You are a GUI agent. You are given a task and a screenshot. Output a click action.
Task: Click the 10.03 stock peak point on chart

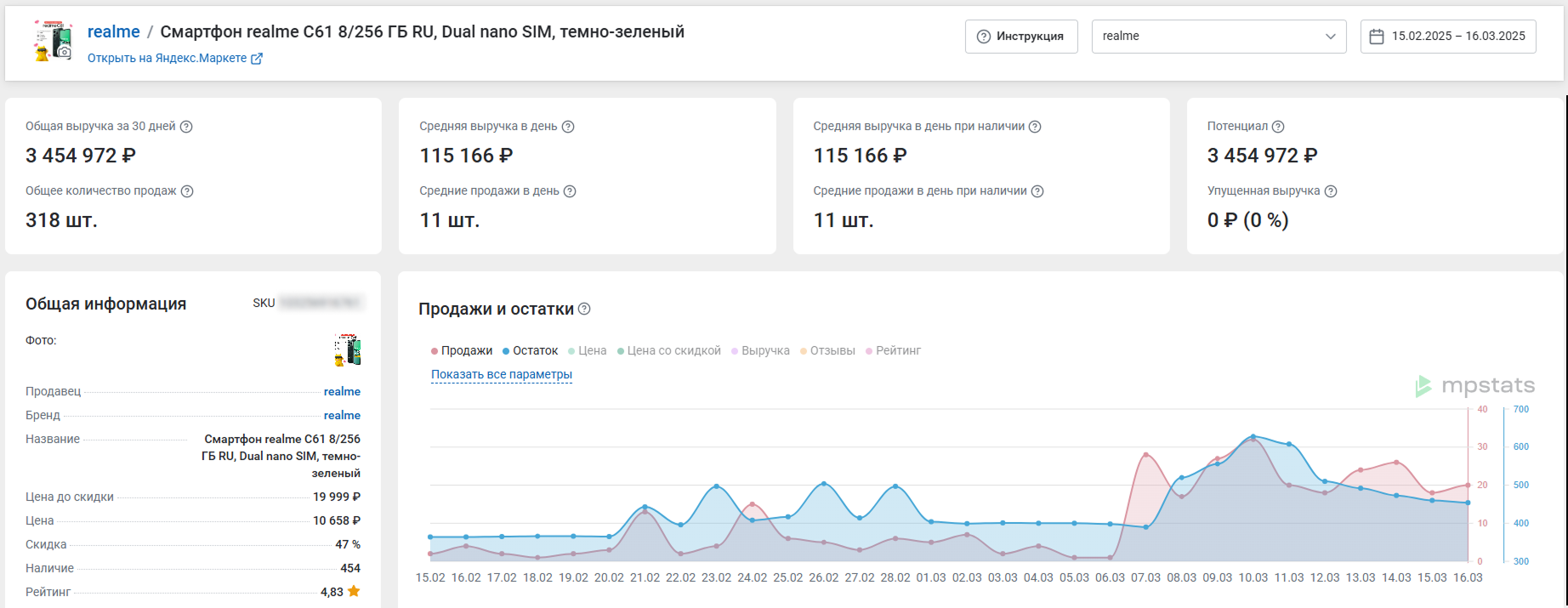(1253, 437)
